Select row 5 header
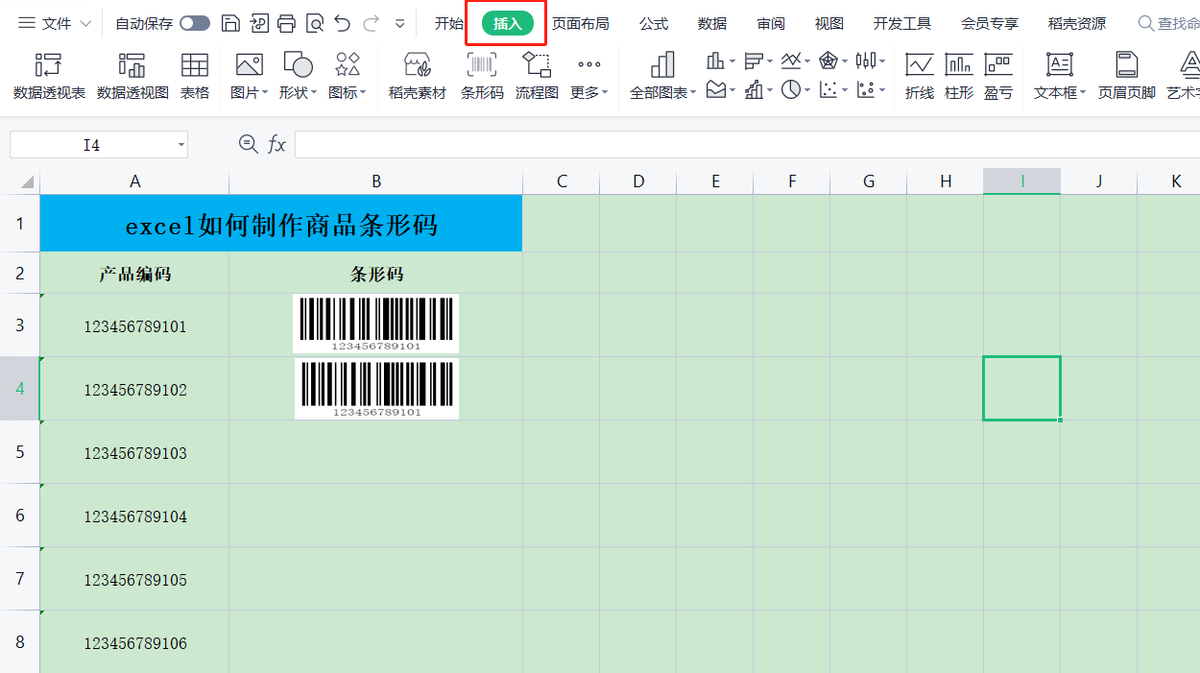The image size is (1200, 673). [x=20, y=453]
